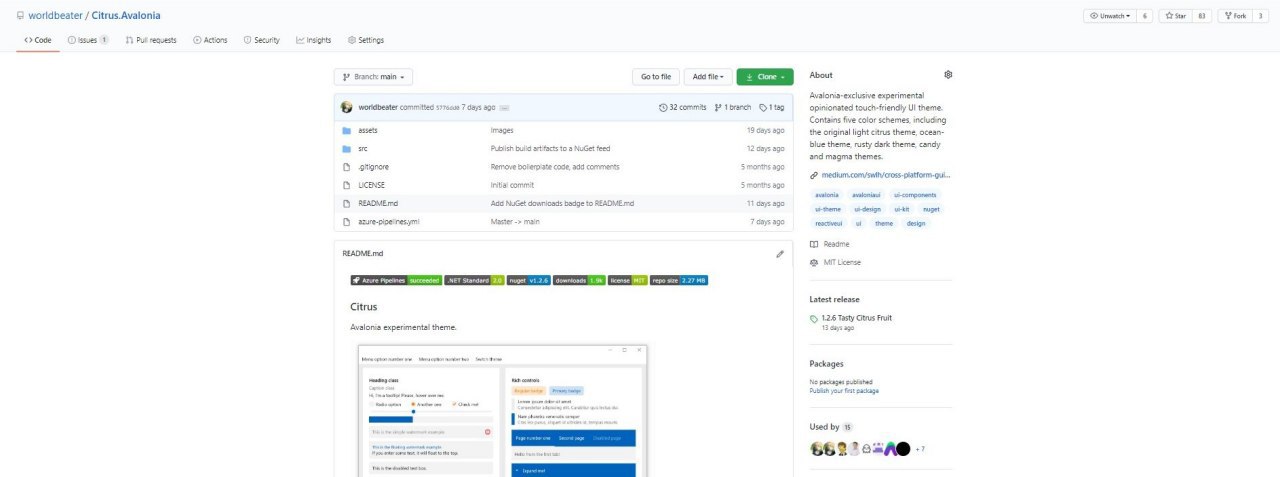This screenshot has width=1280, height=477.
Task: Open the watchers count 6
Action: [x=1144, y=16]
